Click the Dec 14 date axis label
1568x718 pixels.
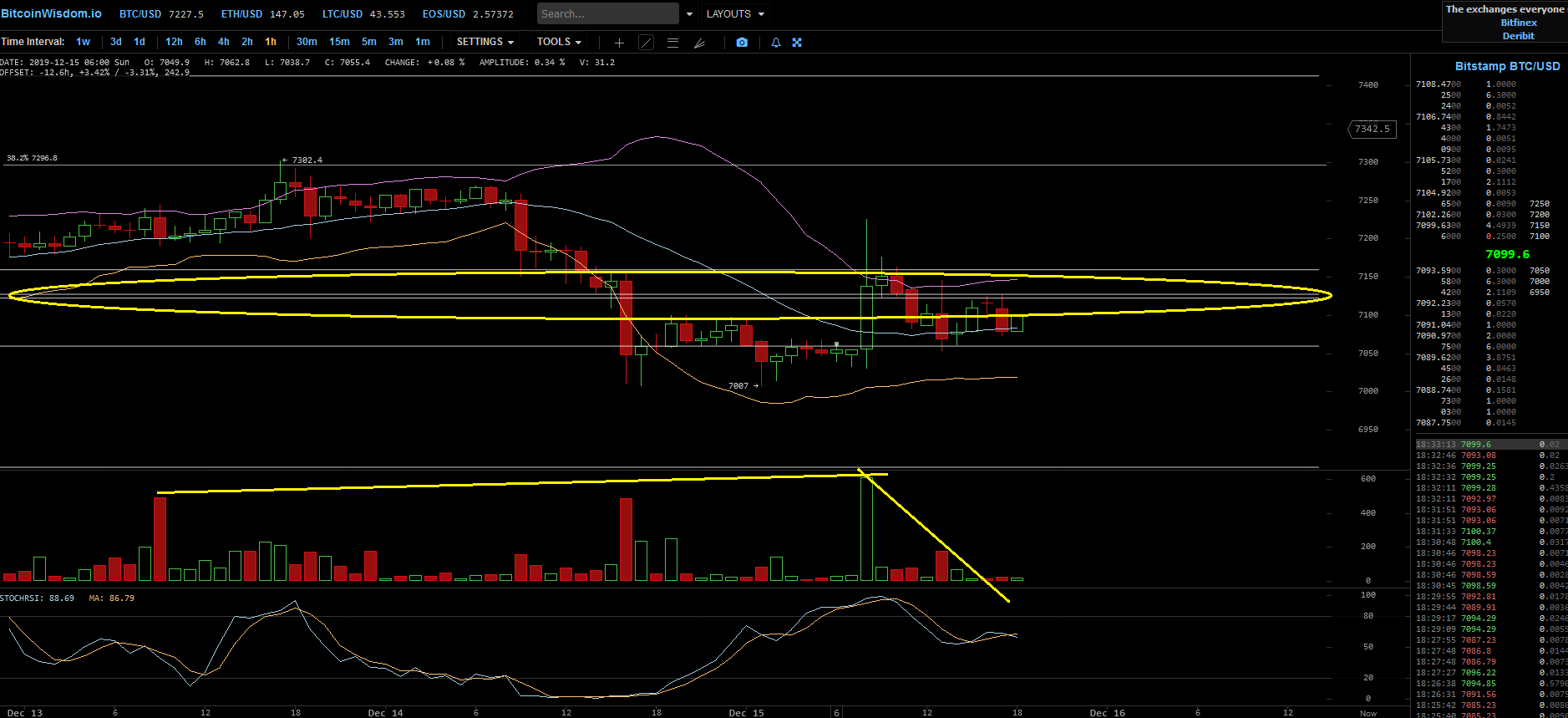[x=385, y=713]
